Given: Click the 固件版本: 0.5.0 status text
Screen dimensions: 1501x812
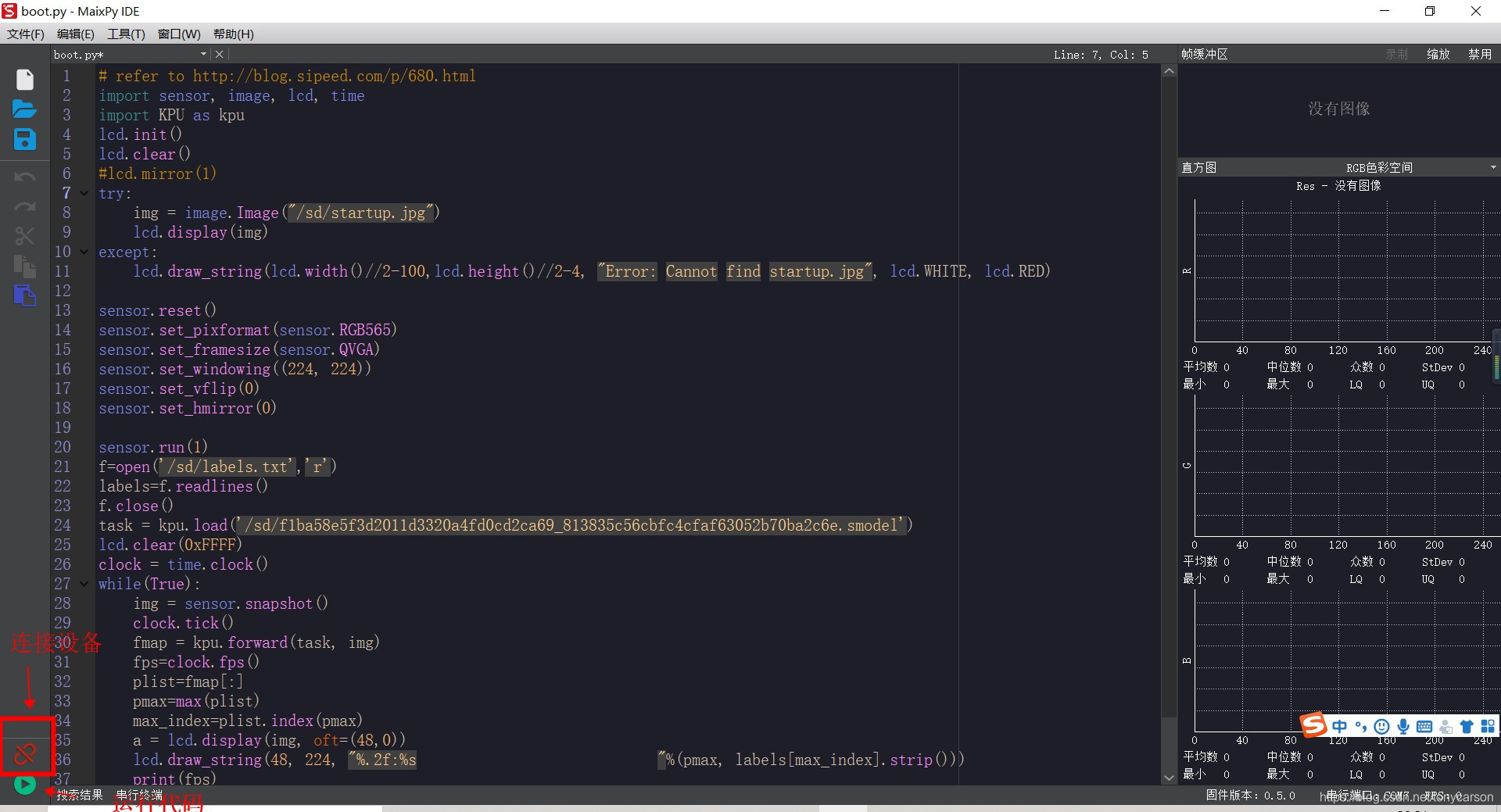Looking at the screenshot, I should 1250,795.
